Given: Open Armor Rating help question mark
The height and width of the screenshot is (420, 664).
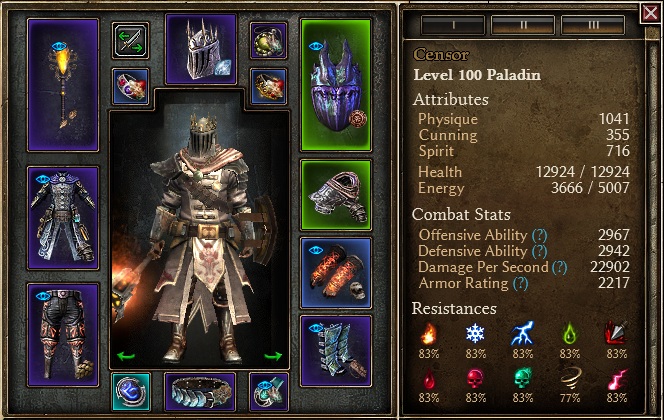Looking at the screenshot, I should click(520, 283).
